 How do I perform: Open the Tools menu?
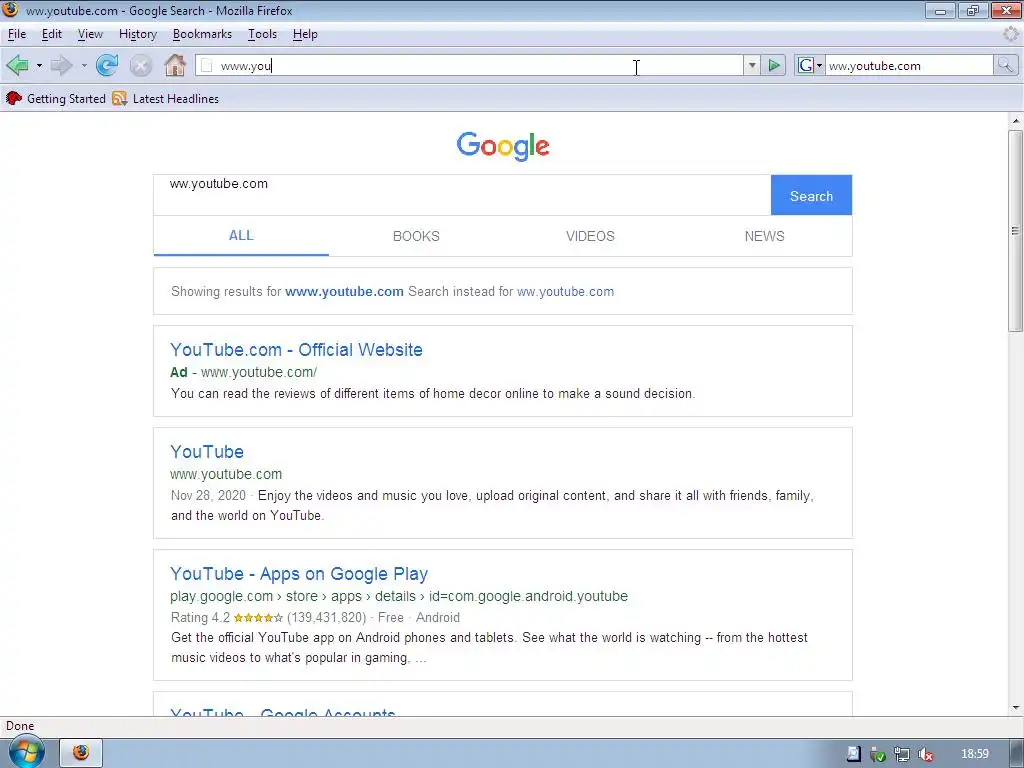263,34
